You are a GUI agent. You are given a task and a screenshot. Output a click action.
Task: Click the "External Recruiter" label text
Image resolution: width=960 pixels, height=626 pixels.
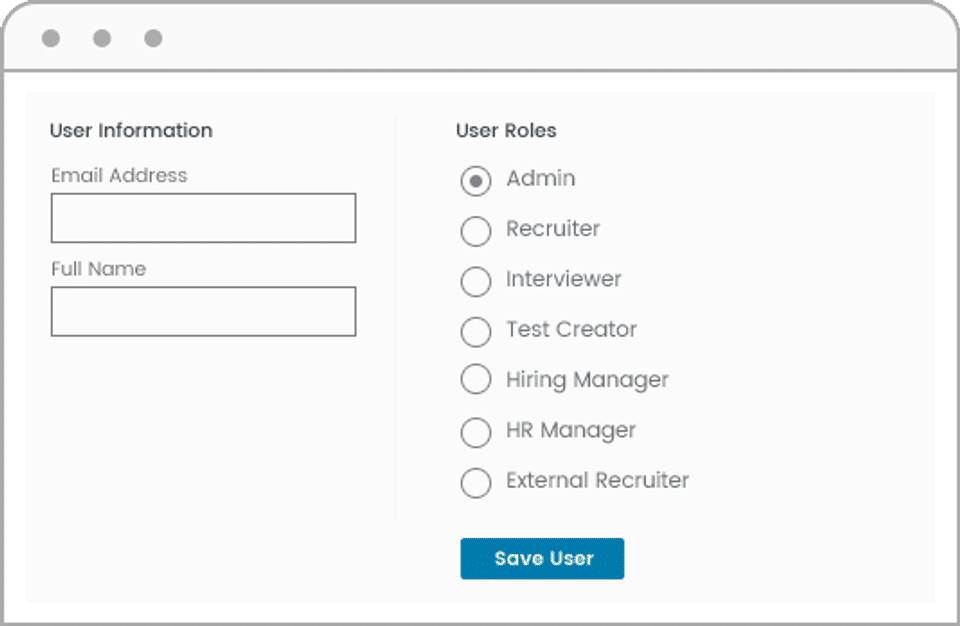click(597, 480)
